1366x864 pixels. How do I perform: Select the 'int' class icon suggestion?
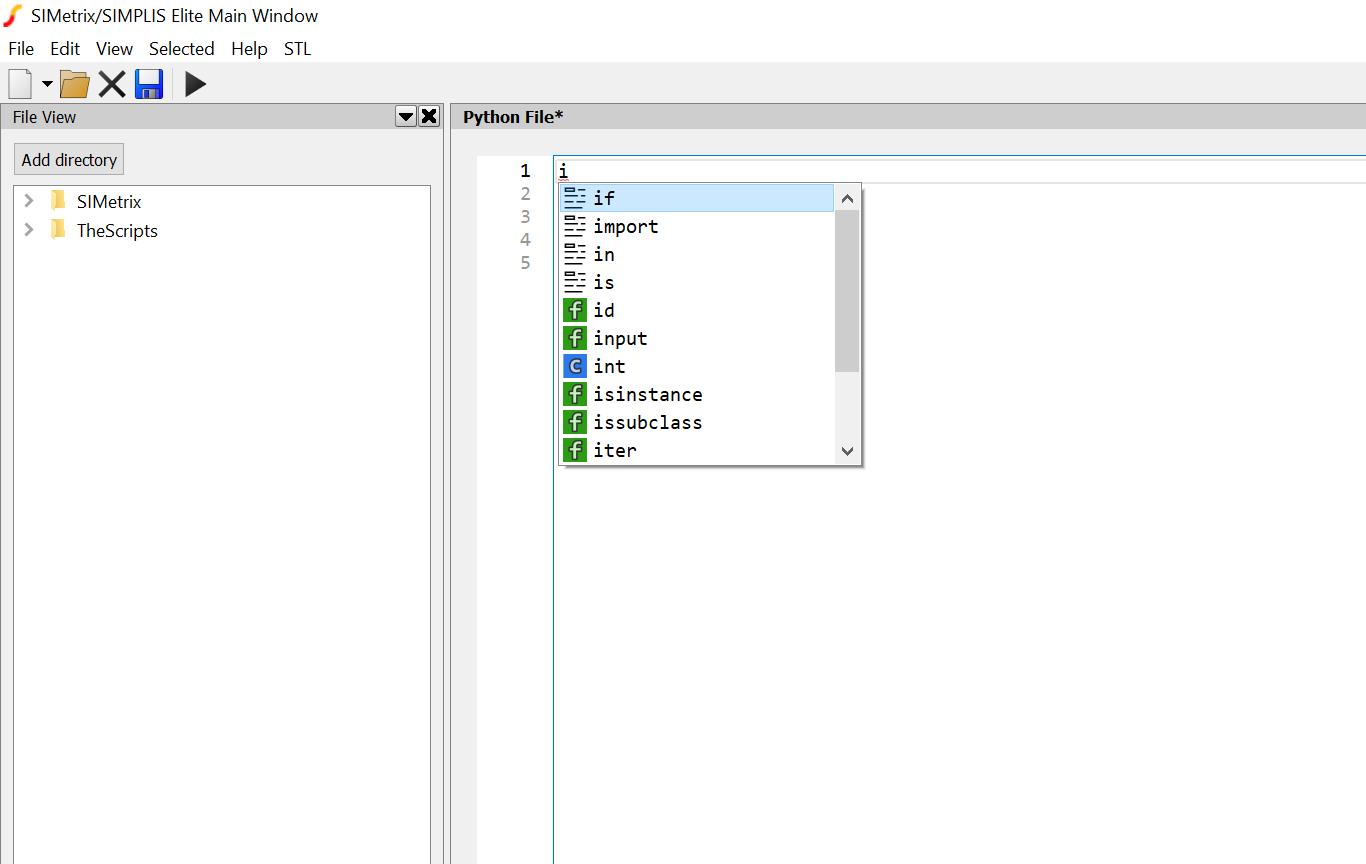coord(575,367)
